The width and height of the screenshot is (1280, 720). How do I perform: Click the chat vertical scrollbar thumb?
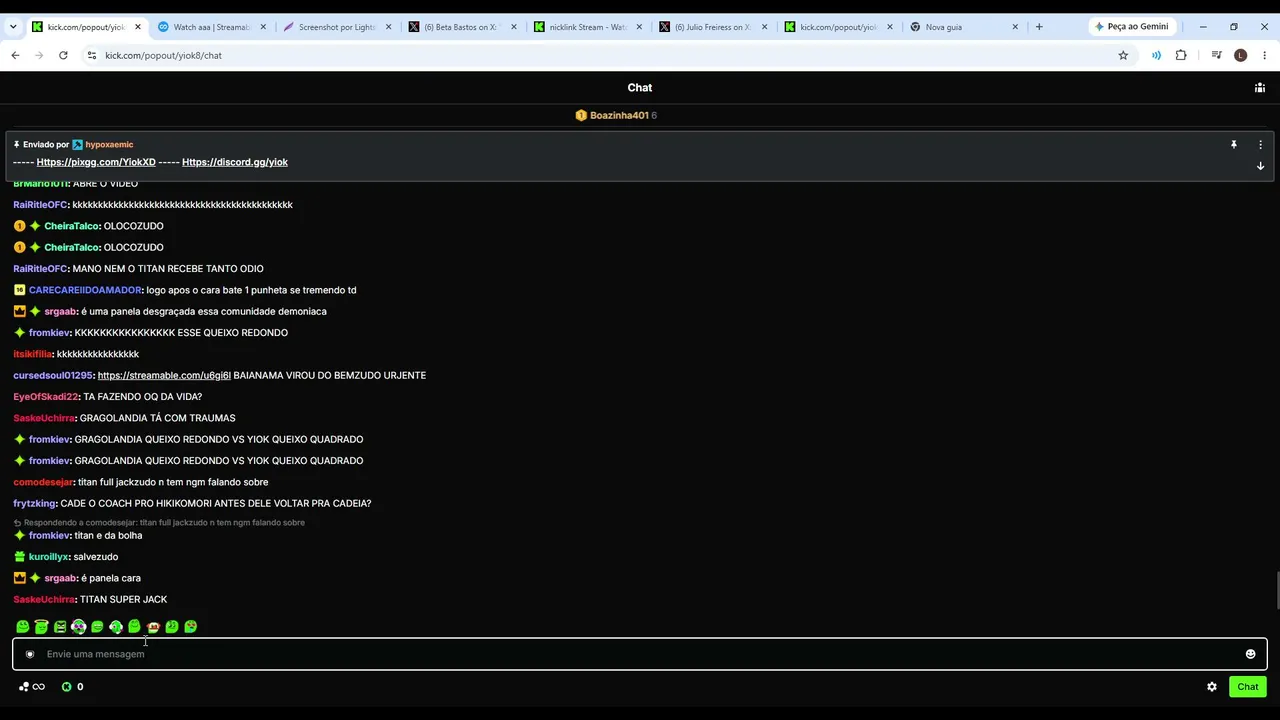1276,590
